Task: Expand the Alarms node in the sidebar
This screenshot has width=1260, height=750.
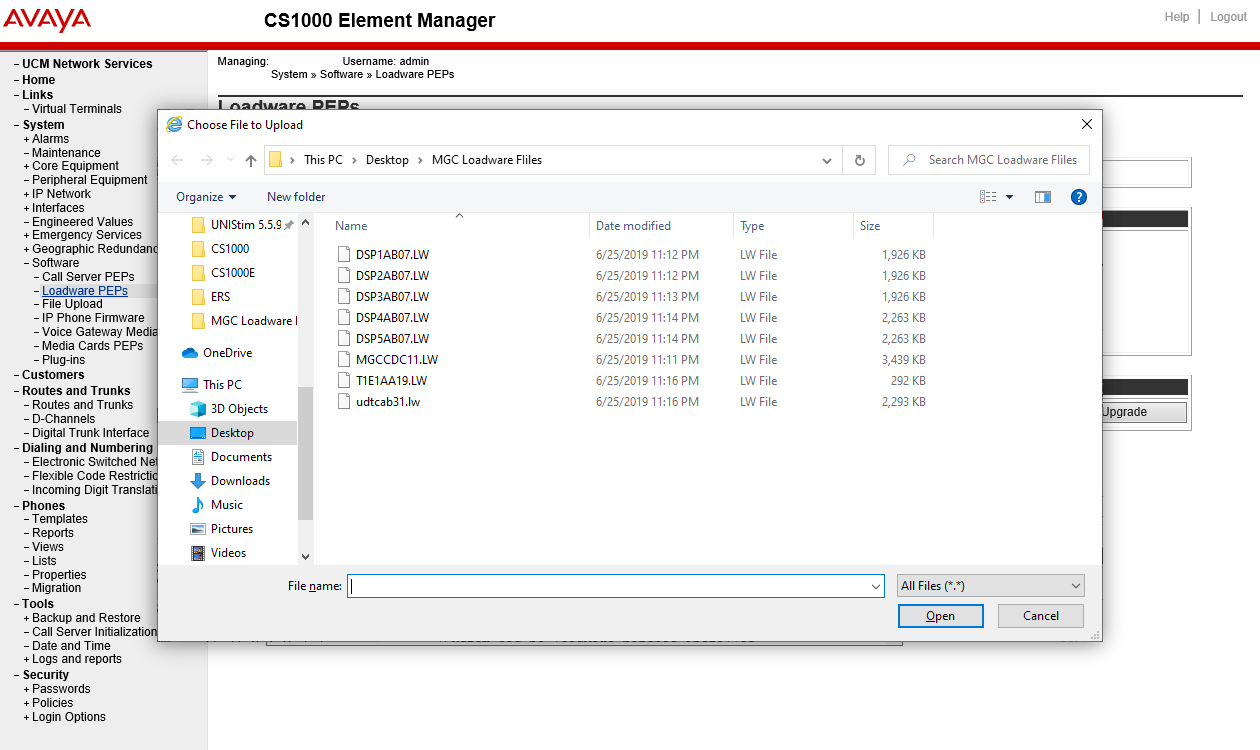Action: [27, 139]
